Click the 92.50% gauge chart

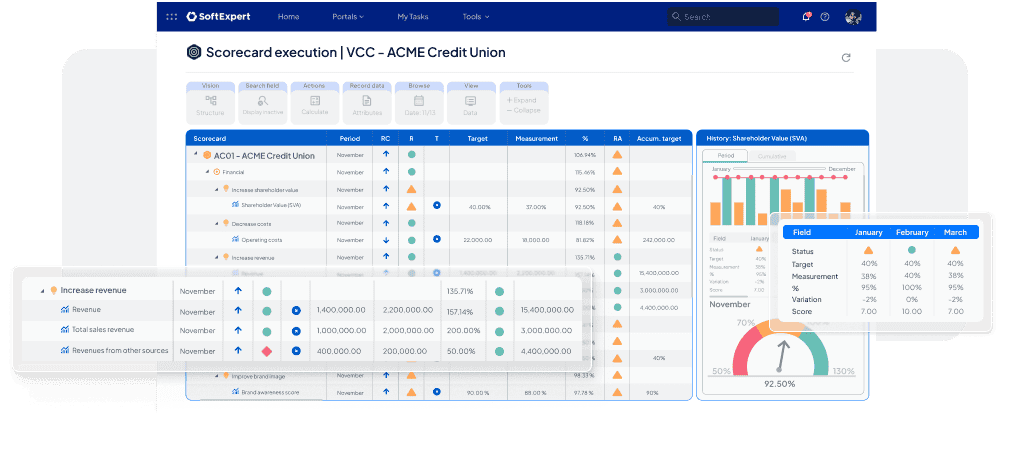[x=780, y=349]
